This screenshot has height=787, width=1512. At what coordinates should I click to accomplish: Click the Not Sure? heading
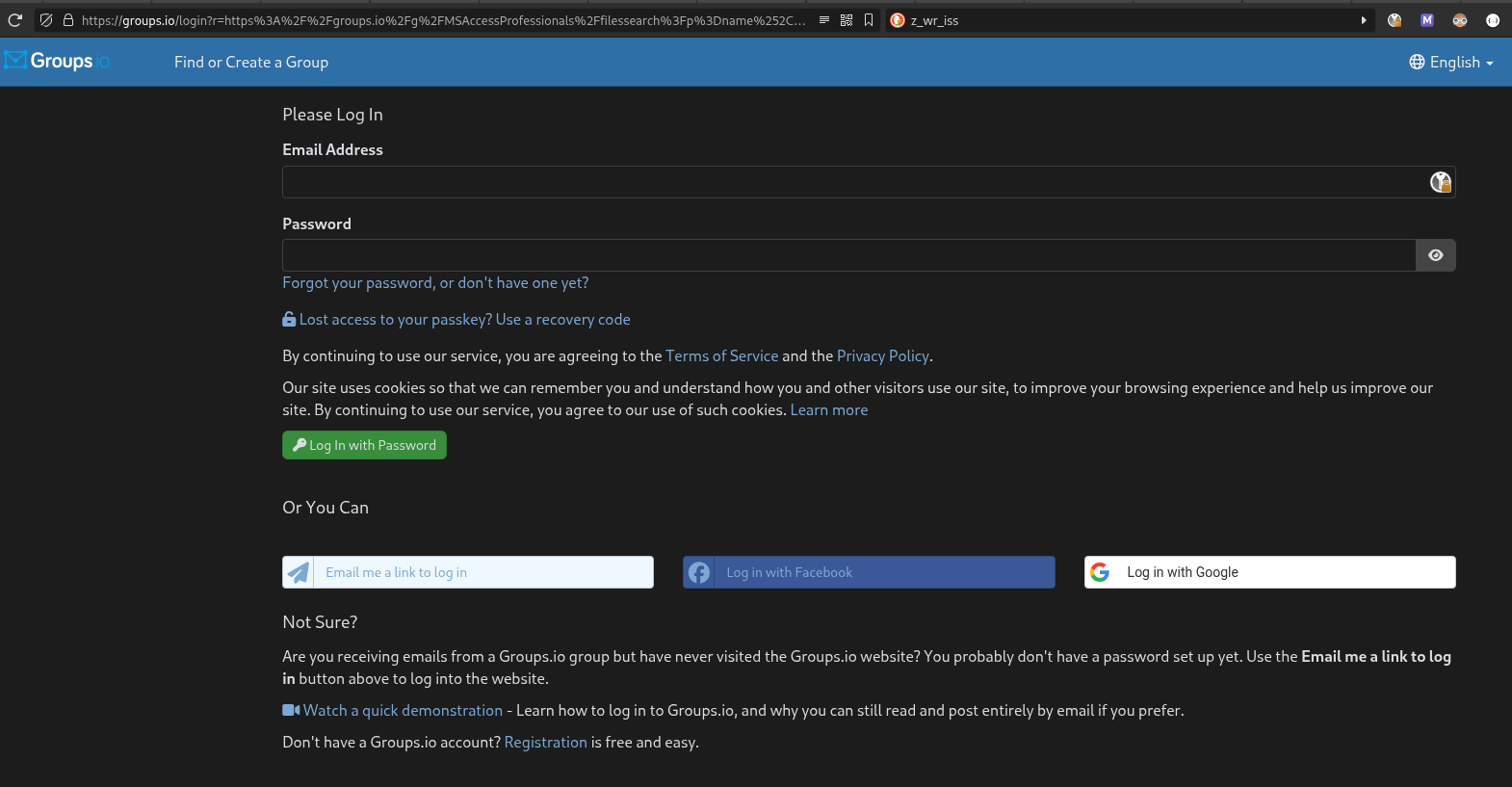tap(320, 622)
